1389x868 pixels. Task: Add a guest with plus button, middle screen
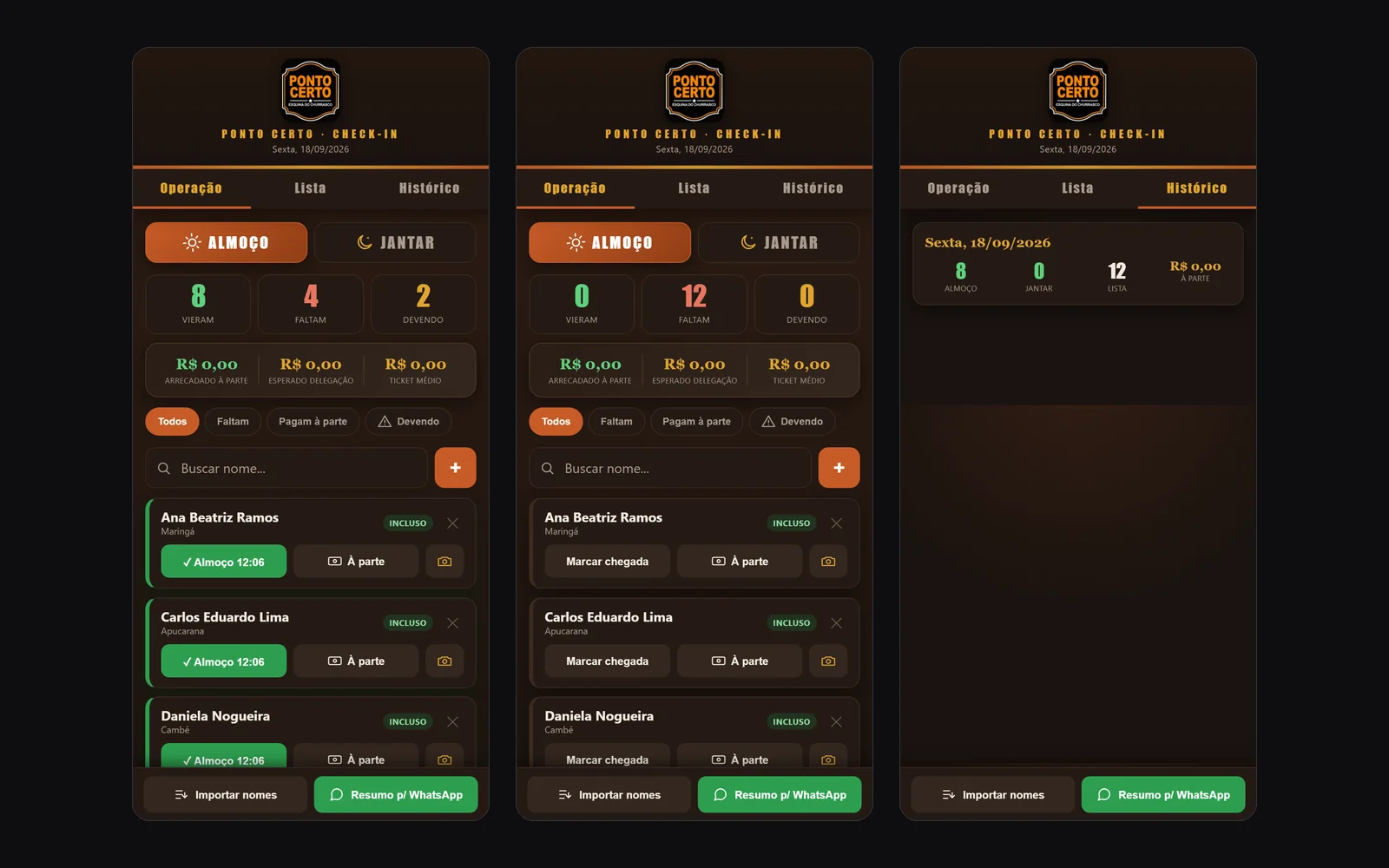(839, 468)
